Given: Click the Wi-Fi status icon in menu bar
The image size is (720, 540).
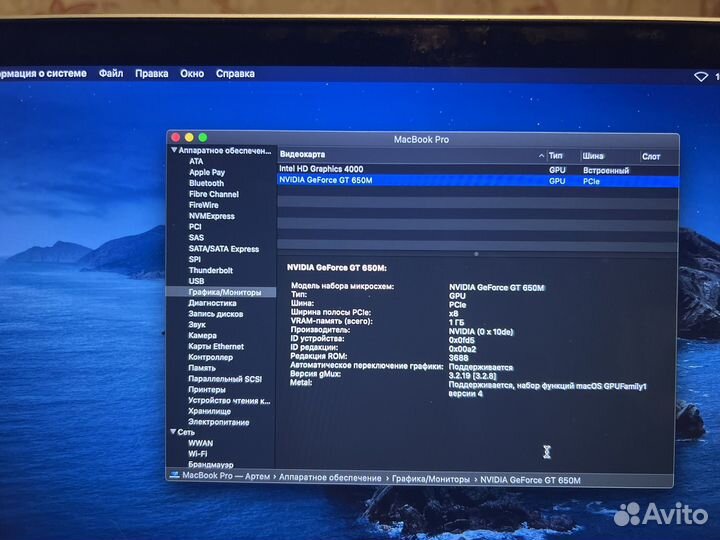Looking at the screenshot, I should [x=701, y=77].
